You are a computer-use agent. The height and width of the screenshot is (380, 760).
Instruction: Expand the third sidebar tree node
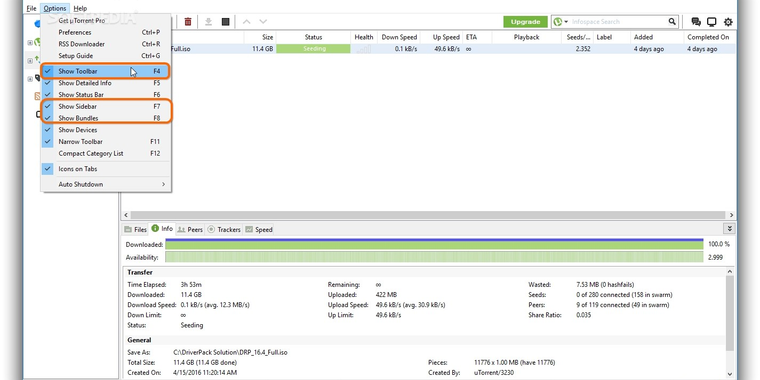click(30, 79)
